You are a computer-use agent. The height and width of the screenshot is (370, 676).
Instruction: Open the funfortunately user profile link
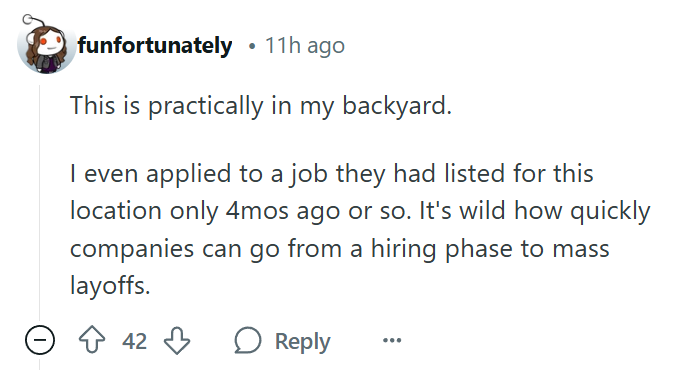155,45
